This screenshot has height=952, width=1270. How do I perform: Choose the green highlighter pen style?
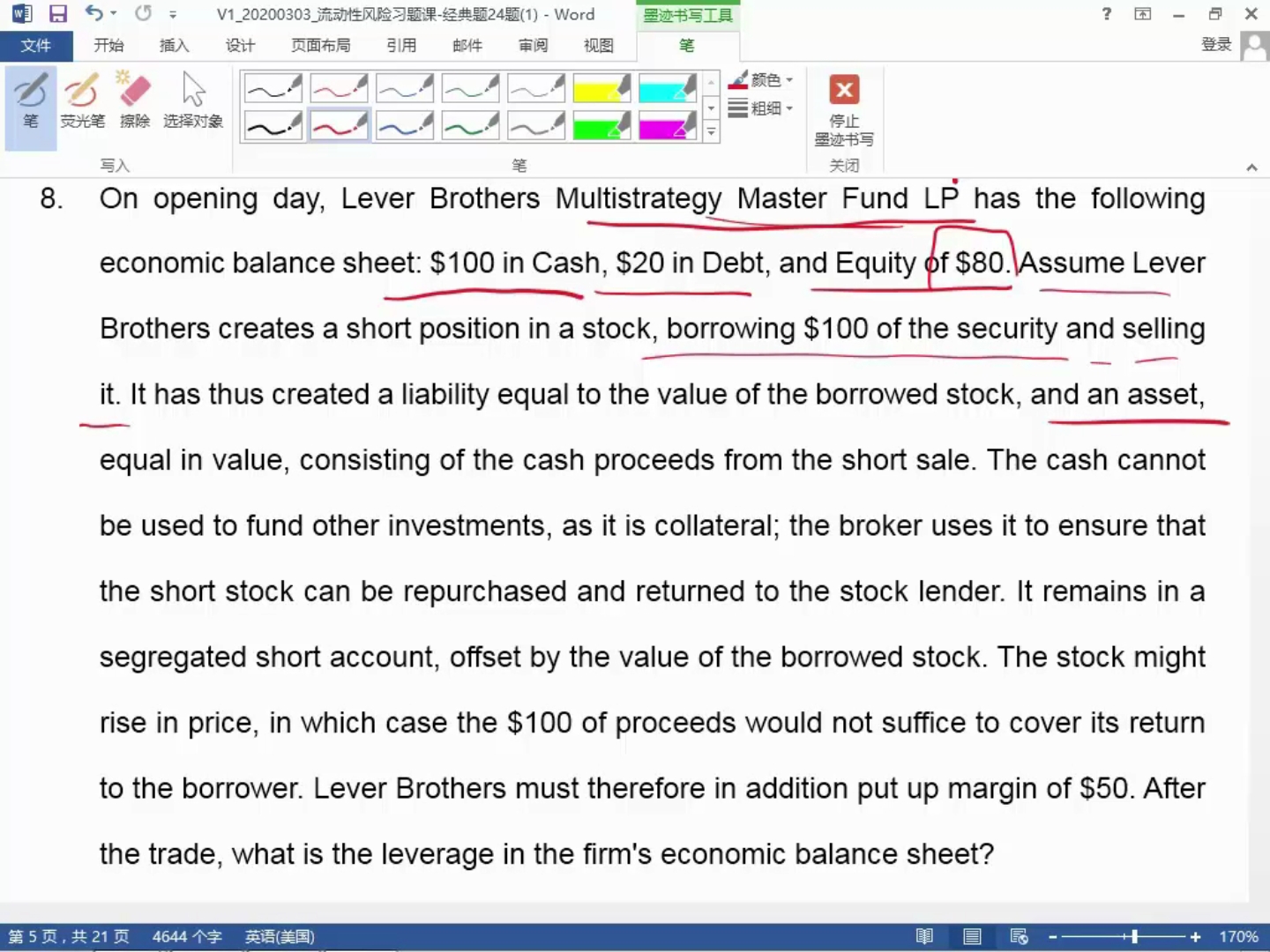(x=601, y=126)
